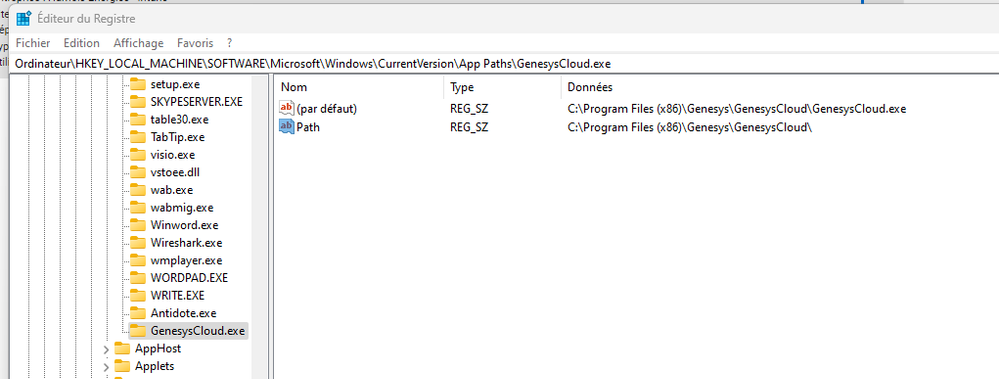Select the wmplayer.exe key name
The width and height of the screenshot is (999, 379).
pos(186,260)
